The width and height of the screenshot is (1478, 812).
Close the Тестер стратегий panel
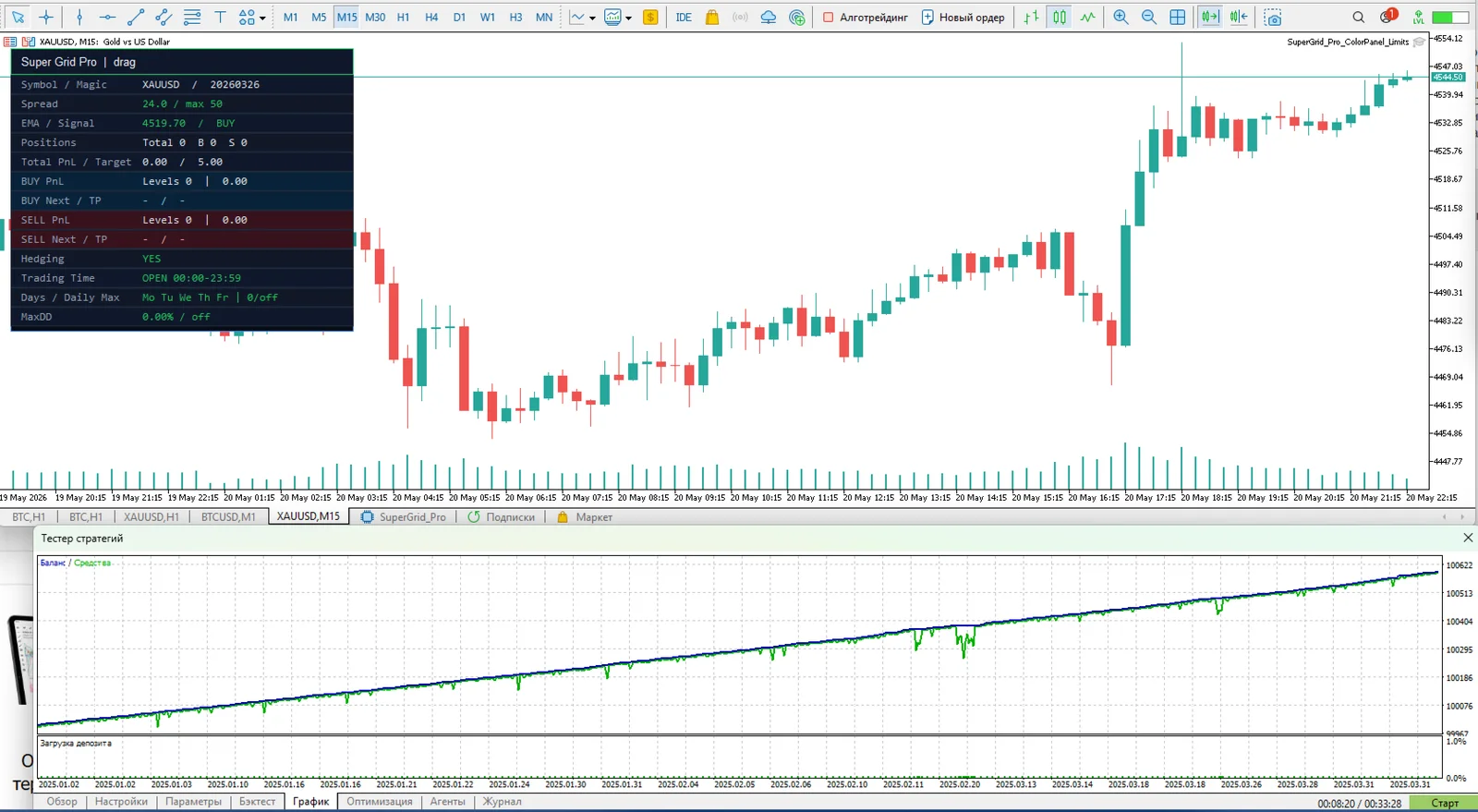[1468, 538]
